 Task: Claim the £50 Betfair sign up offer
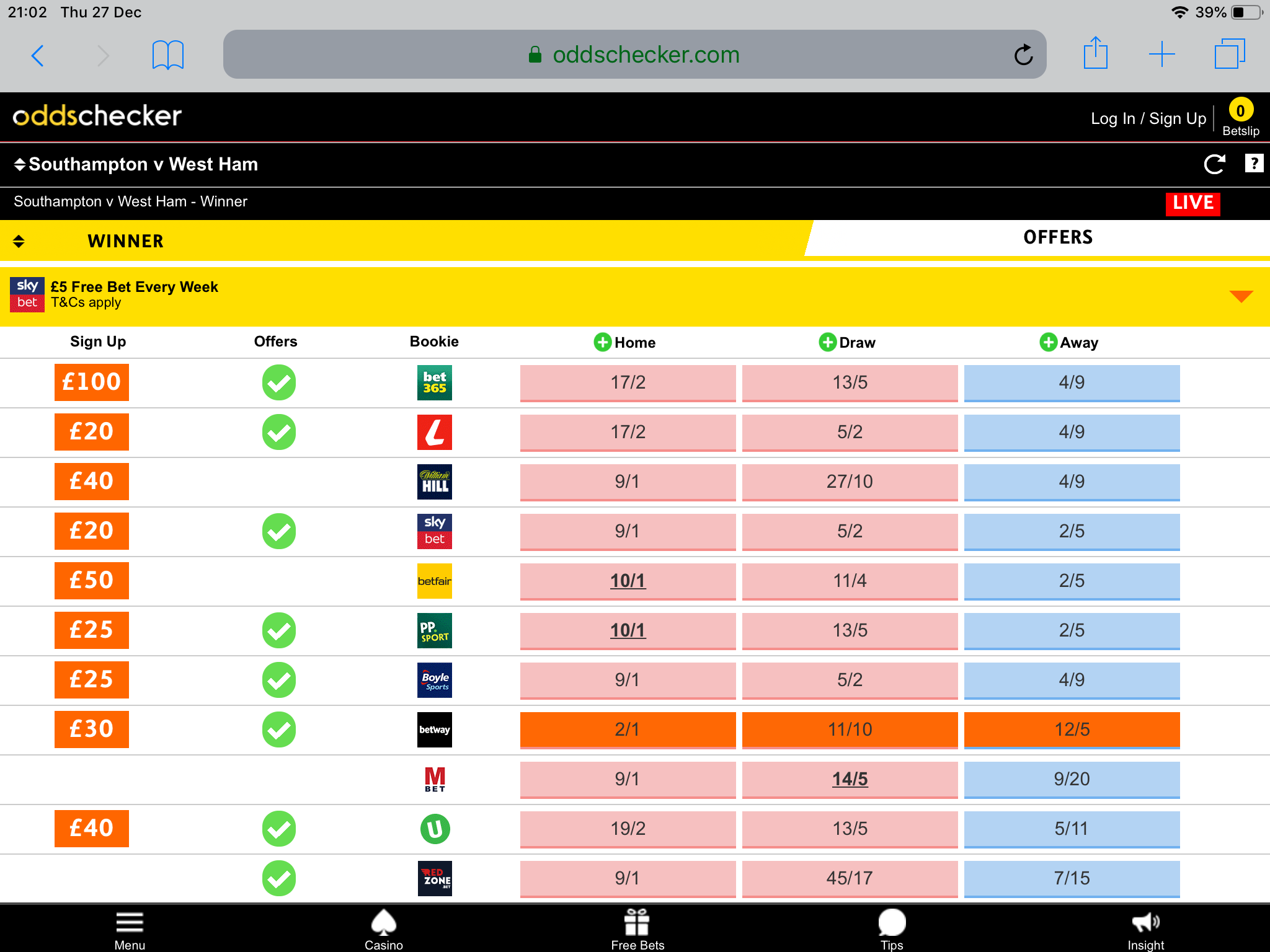pos(92,581)
